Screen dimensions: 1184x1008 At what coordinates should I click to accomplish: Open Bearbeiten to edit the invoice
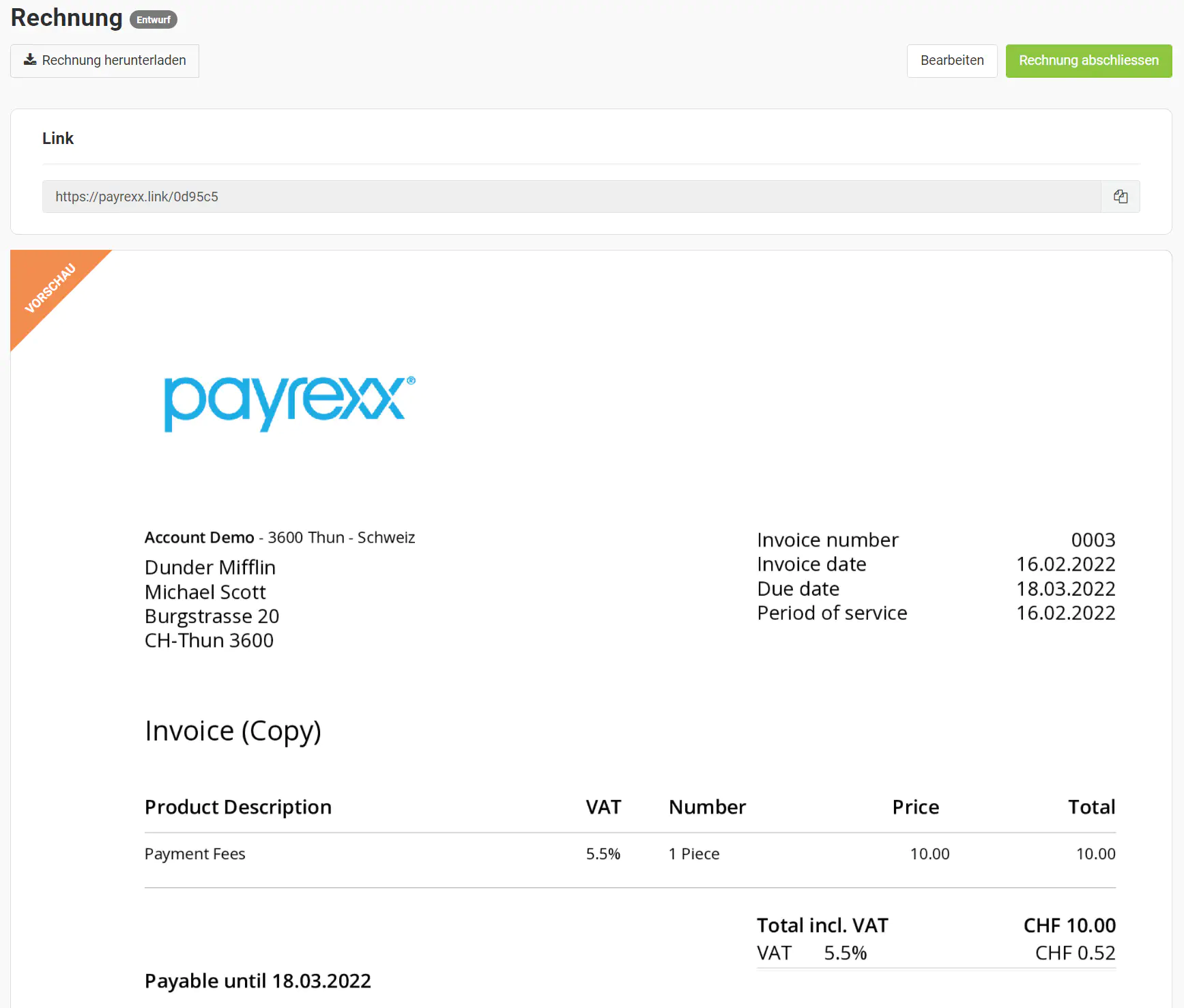(x=951, y=61)
